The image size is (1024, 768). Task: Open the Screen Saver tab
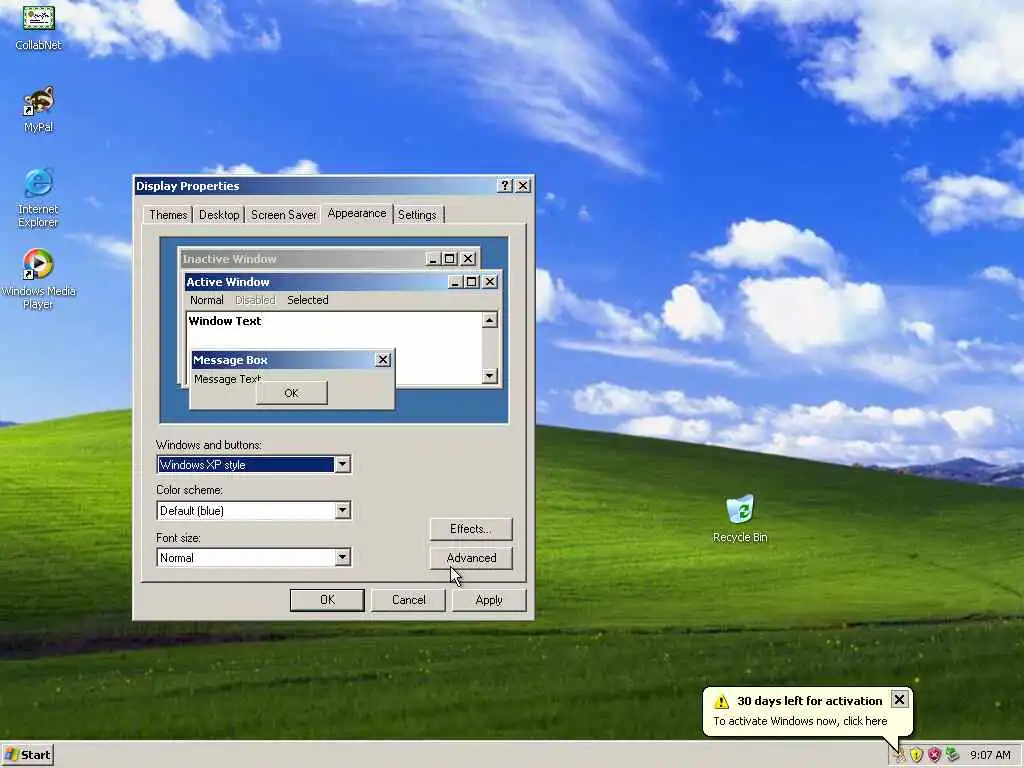click(x=283, y=215)
